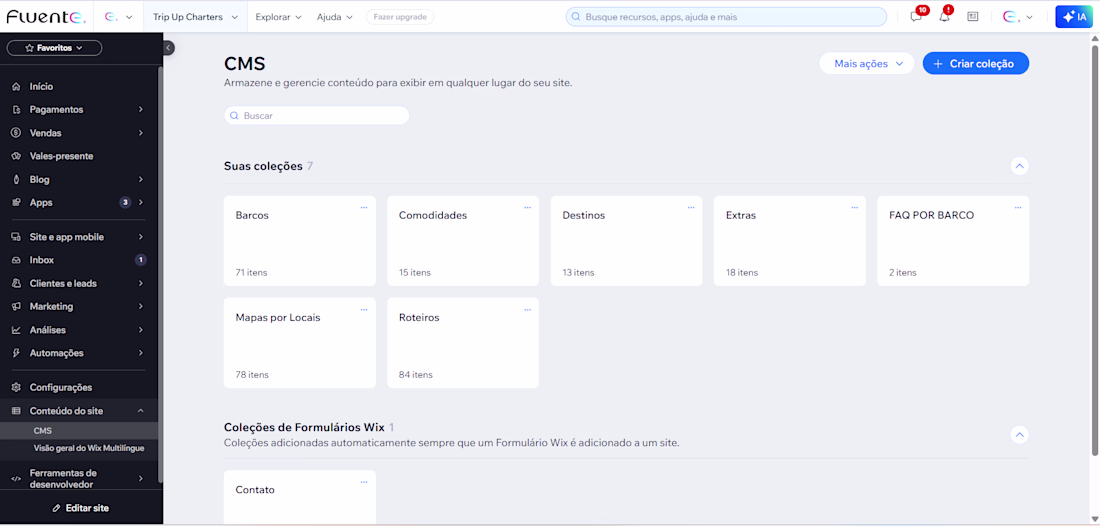Open more options for Roteiros collection

pyautogui.click(x=528, y=309)
